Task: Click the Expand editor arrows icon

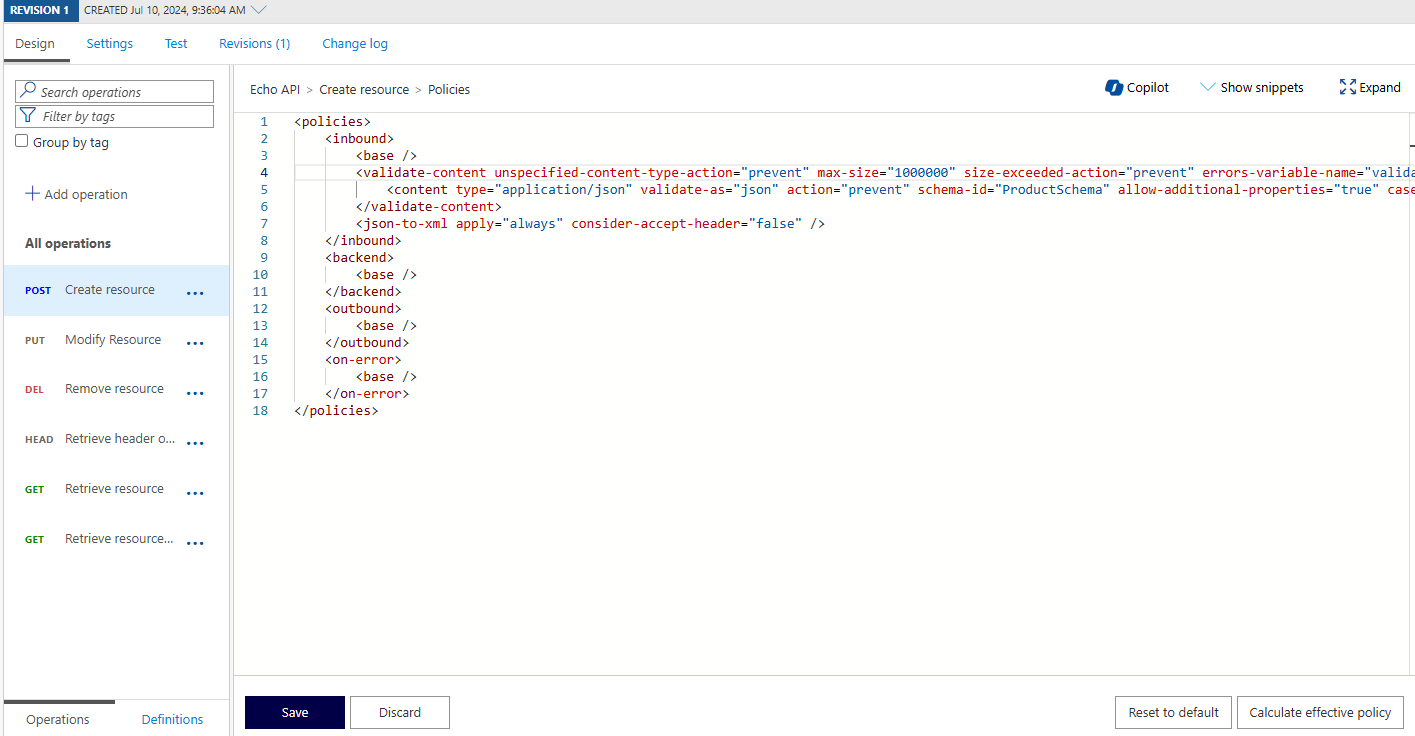Action: tap(1347, 87)
